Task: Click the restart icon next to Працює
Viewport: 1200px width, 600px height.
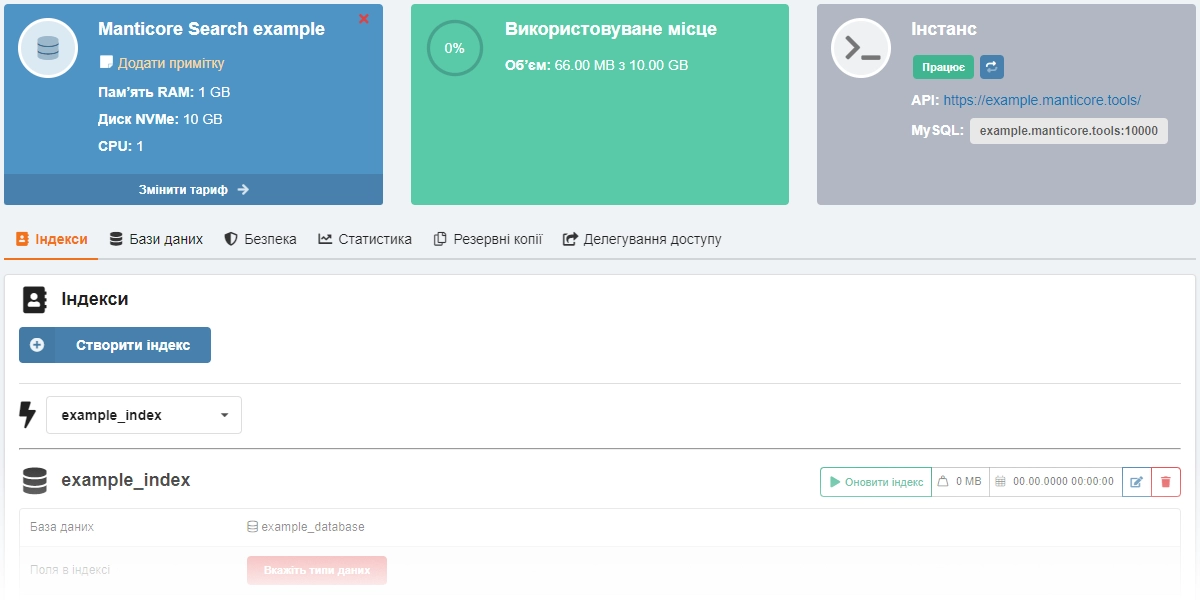Action: point(991,68)
